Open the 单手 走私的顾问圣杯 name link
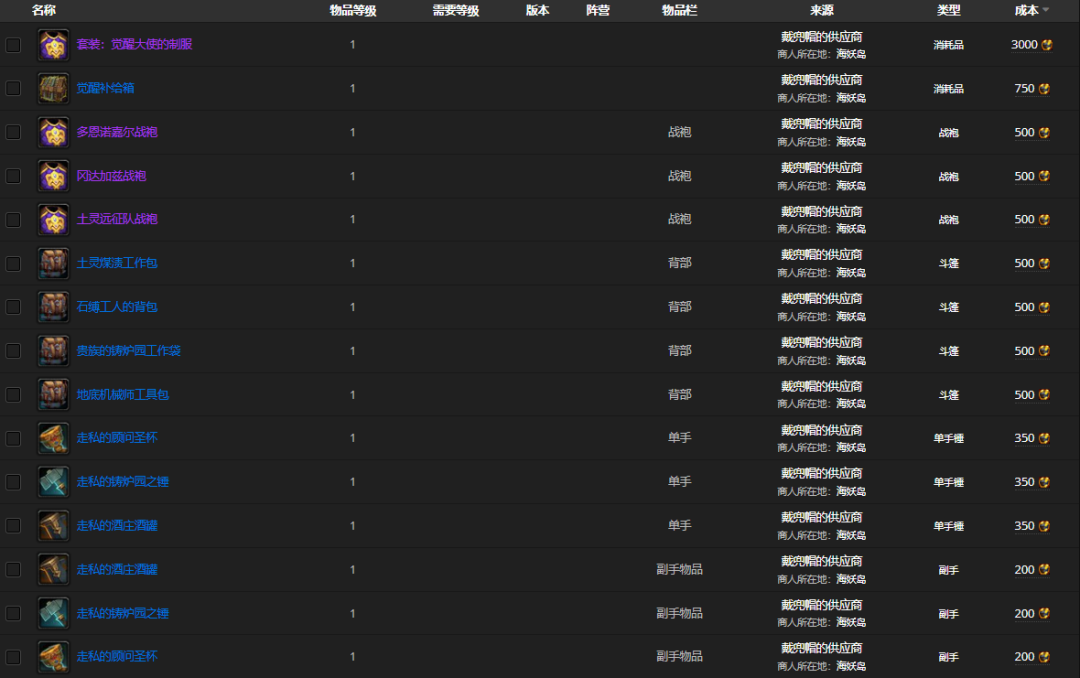 point(117,438)
